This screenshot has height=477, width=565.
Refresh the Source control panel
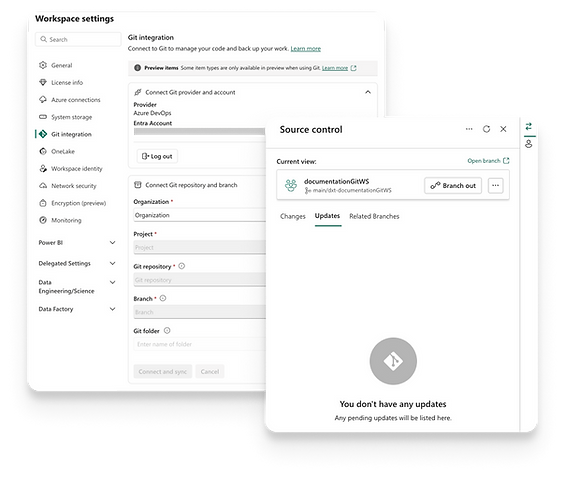coord(486,129)
